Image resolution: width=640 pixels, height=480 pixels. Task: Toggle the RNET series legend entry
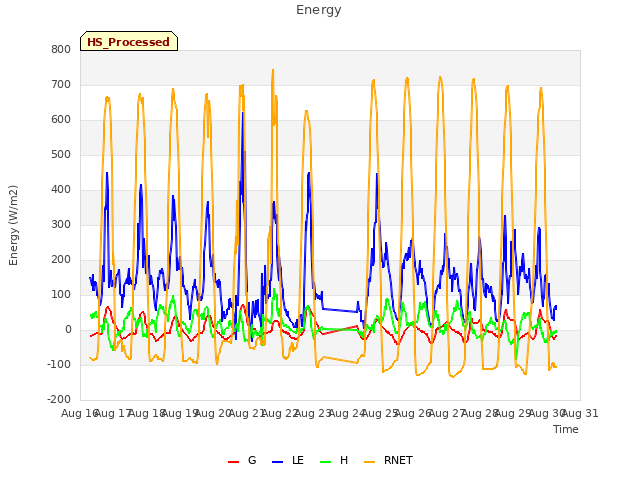point(388,460)
